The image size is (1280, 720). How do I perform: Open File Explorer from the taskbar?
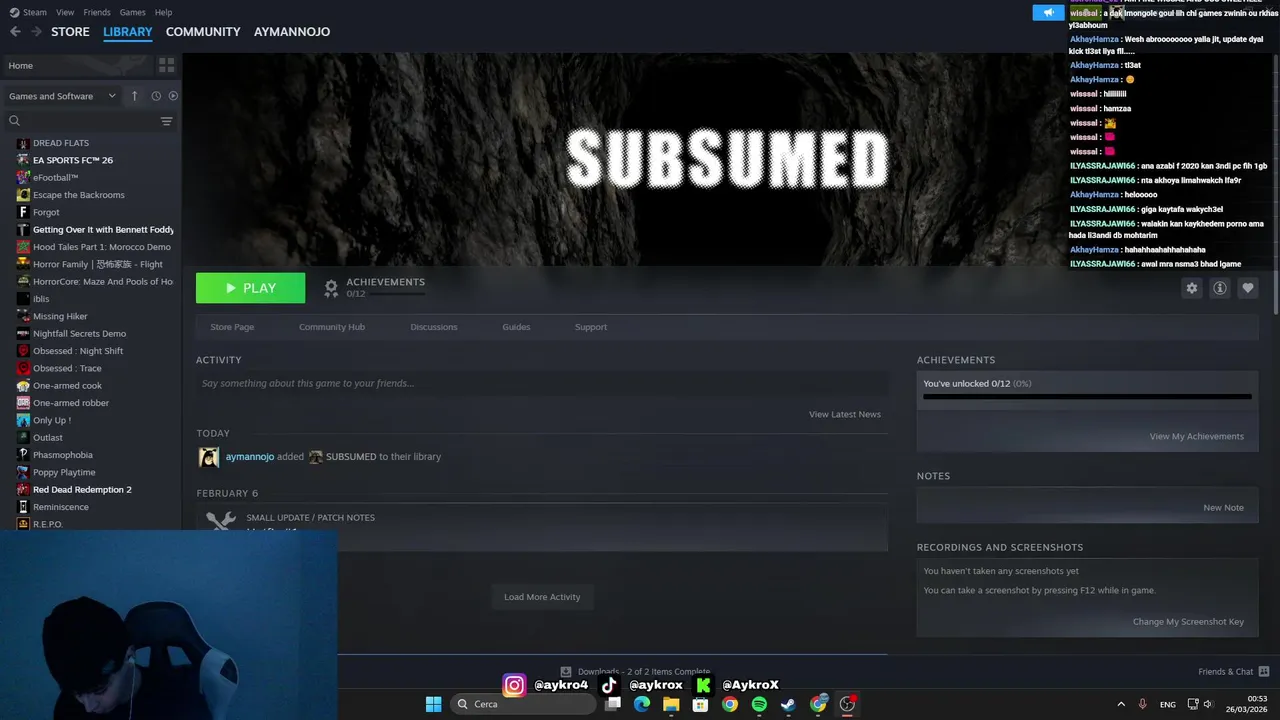671,704
